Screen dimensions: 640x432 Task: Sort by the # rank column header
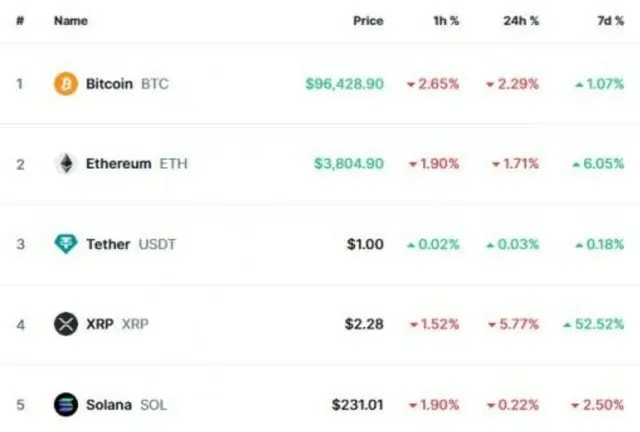[20, 21]
